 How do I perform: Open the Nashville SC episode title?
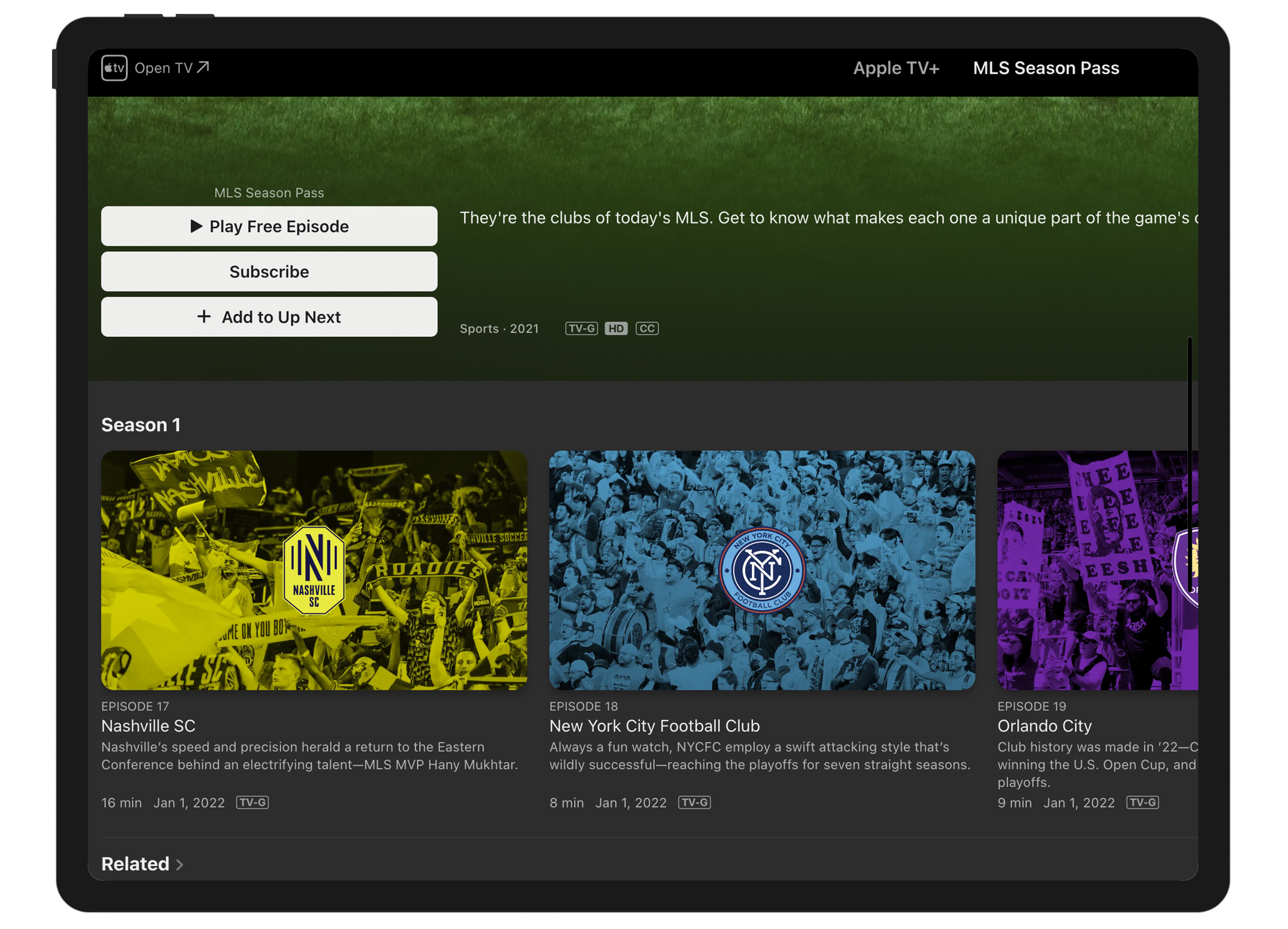(148, 726)
